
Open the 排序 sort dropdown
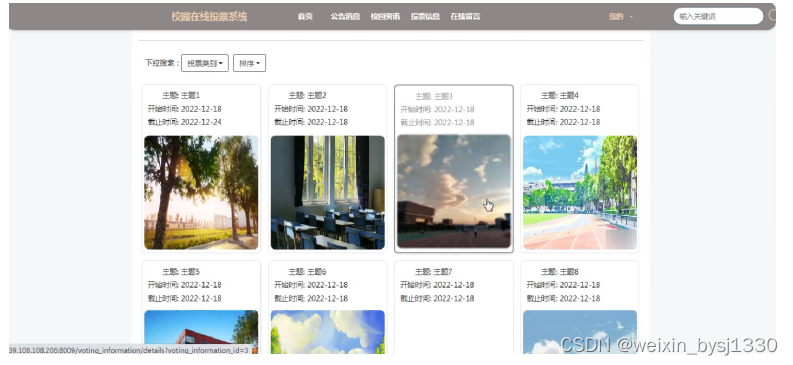click(x=249, y=63)
